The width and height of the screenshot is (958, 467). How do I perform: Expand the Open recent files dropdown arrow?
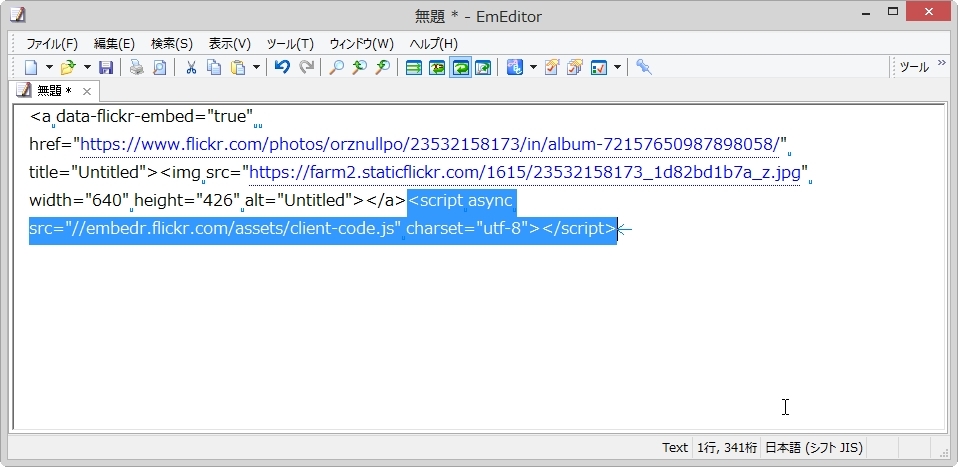pyautogui.click(x=87, y=67)
